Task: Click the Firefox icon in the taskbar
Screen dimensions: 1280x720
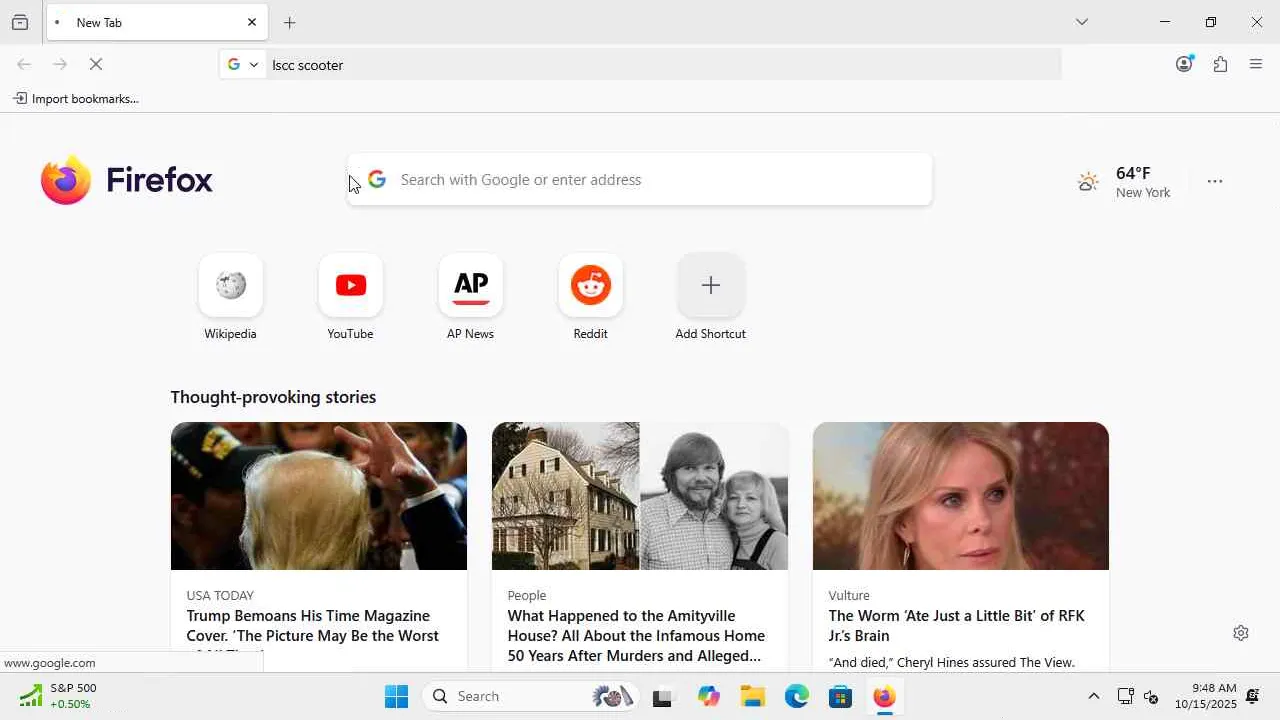Action: tap(884, 696)
